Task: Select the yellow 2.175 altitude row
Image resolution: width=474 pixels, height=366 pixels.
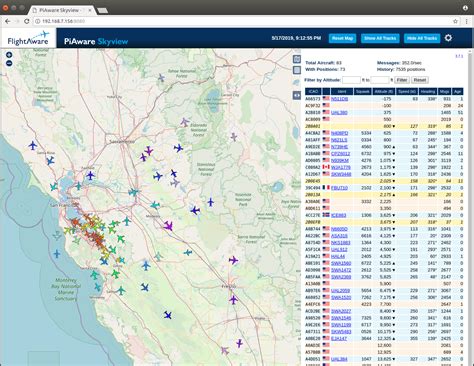Action: [384, 194]
